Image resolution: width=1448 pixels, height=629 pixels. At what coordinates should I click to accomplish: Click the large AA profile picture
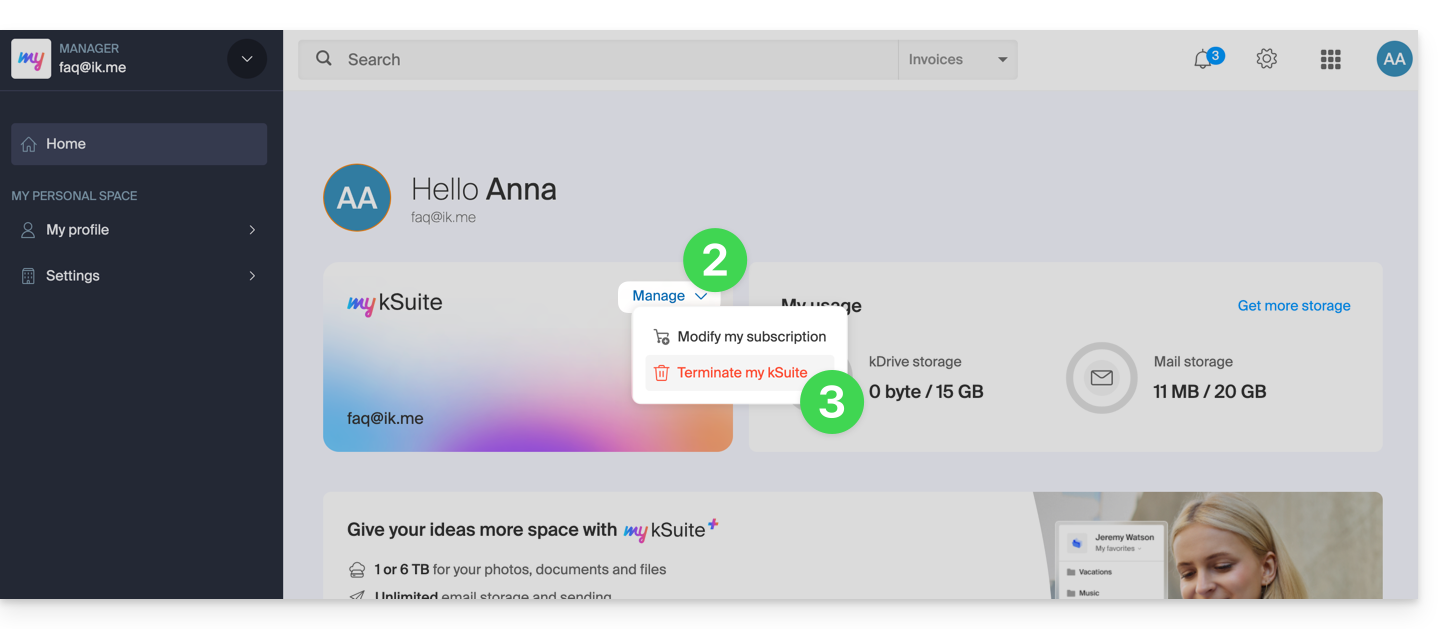coord(357,198)
